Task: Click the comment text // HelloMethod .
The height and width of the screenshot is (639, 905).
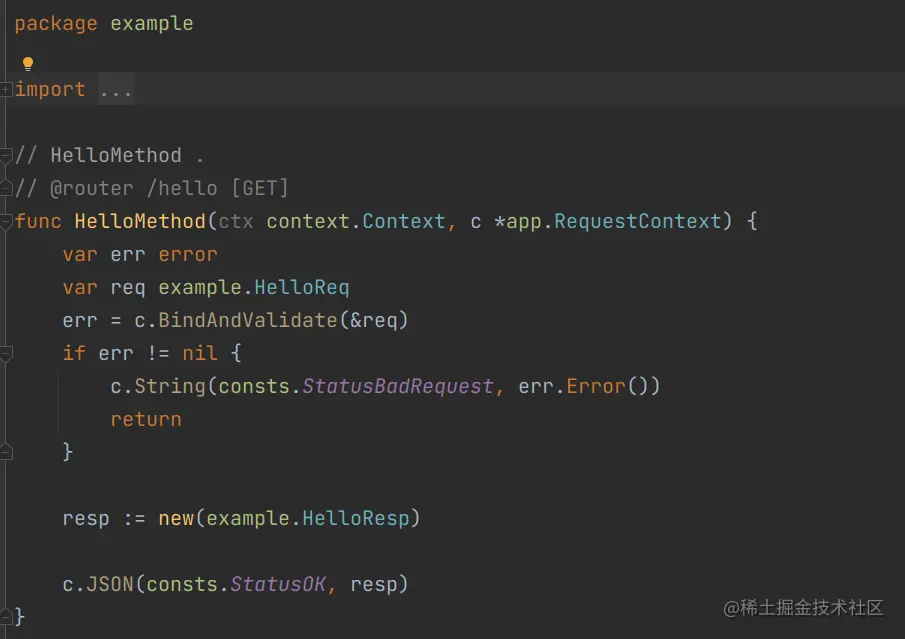Action: [110, 155]
